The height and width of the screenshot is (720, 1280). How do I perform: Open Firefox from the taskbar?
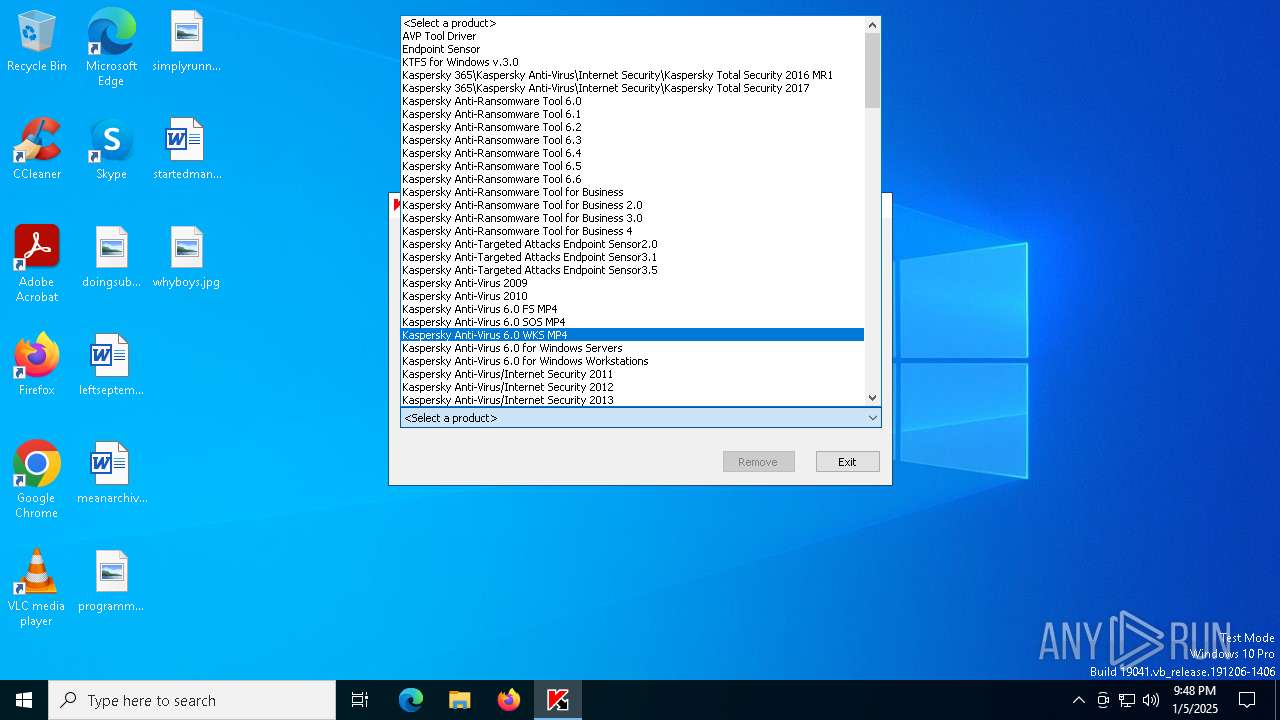coord(509,700)
